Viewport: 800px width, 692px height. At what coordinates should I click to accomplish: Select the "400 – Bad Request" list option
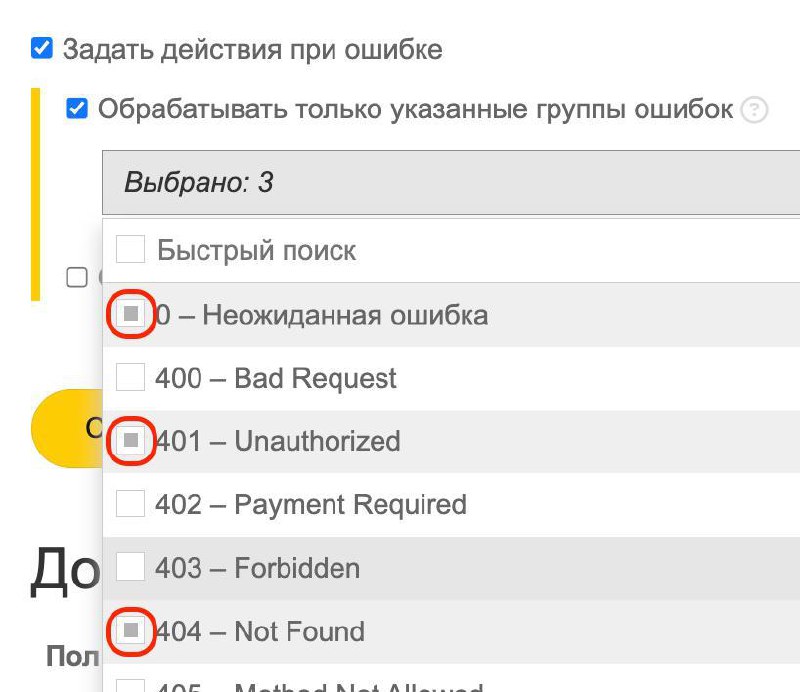point(451,378)
